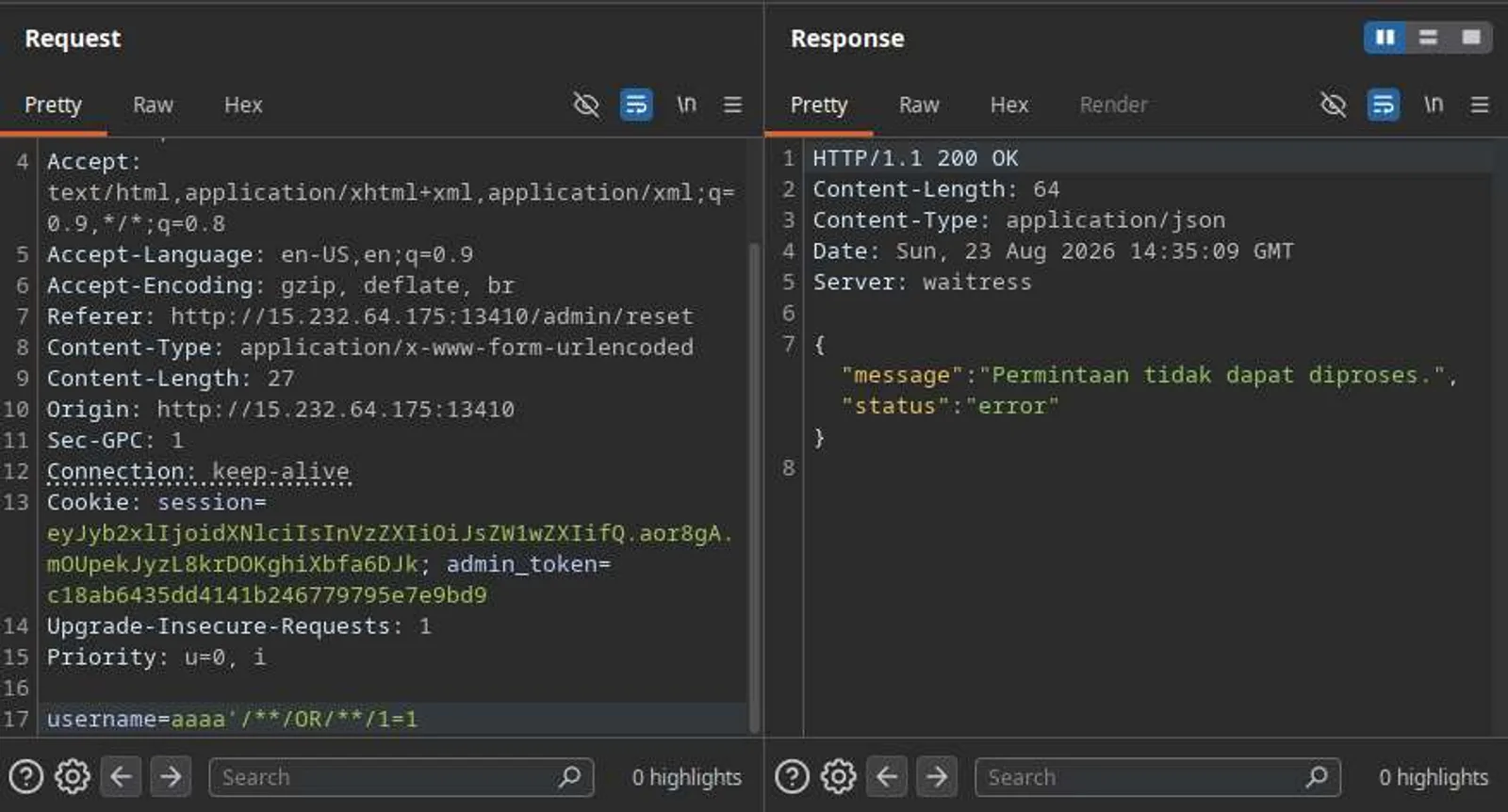Click the "Server: waitress" header
1508x812 pixels.
(x=922, y=283)
